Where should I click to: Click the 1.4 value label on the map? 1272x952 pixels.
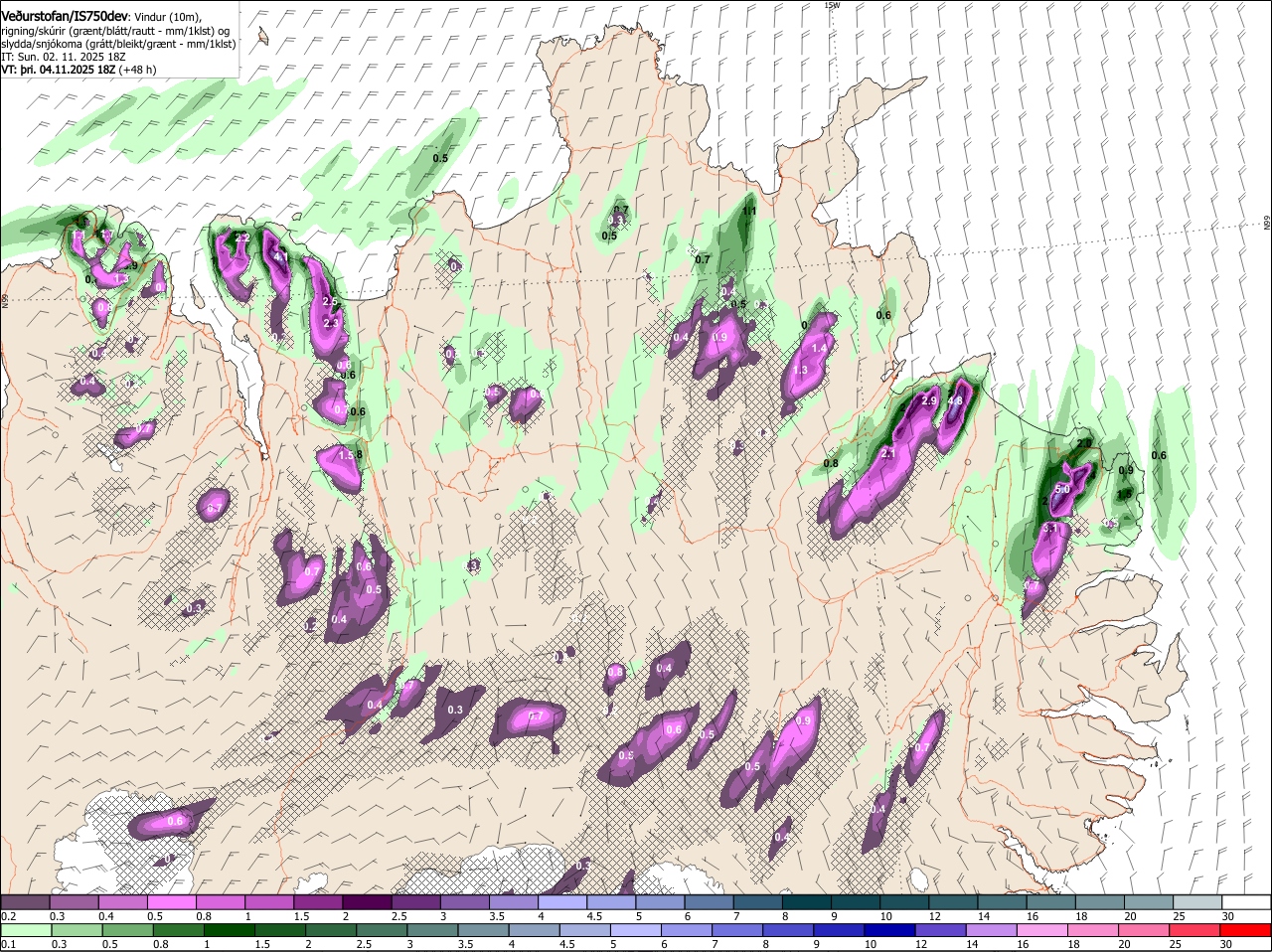pyautogui.click(x=819, y=348)
